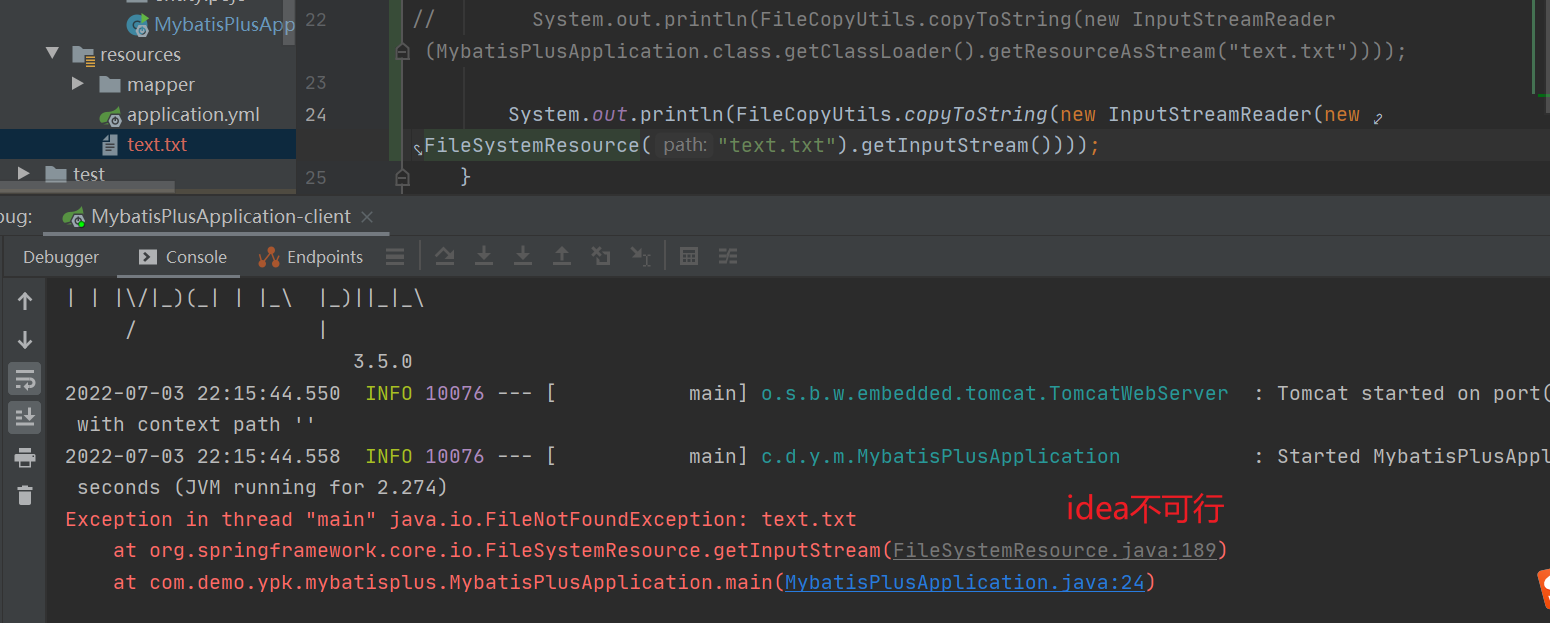Expand the mapper folder arrow

(x=78, y=84)
